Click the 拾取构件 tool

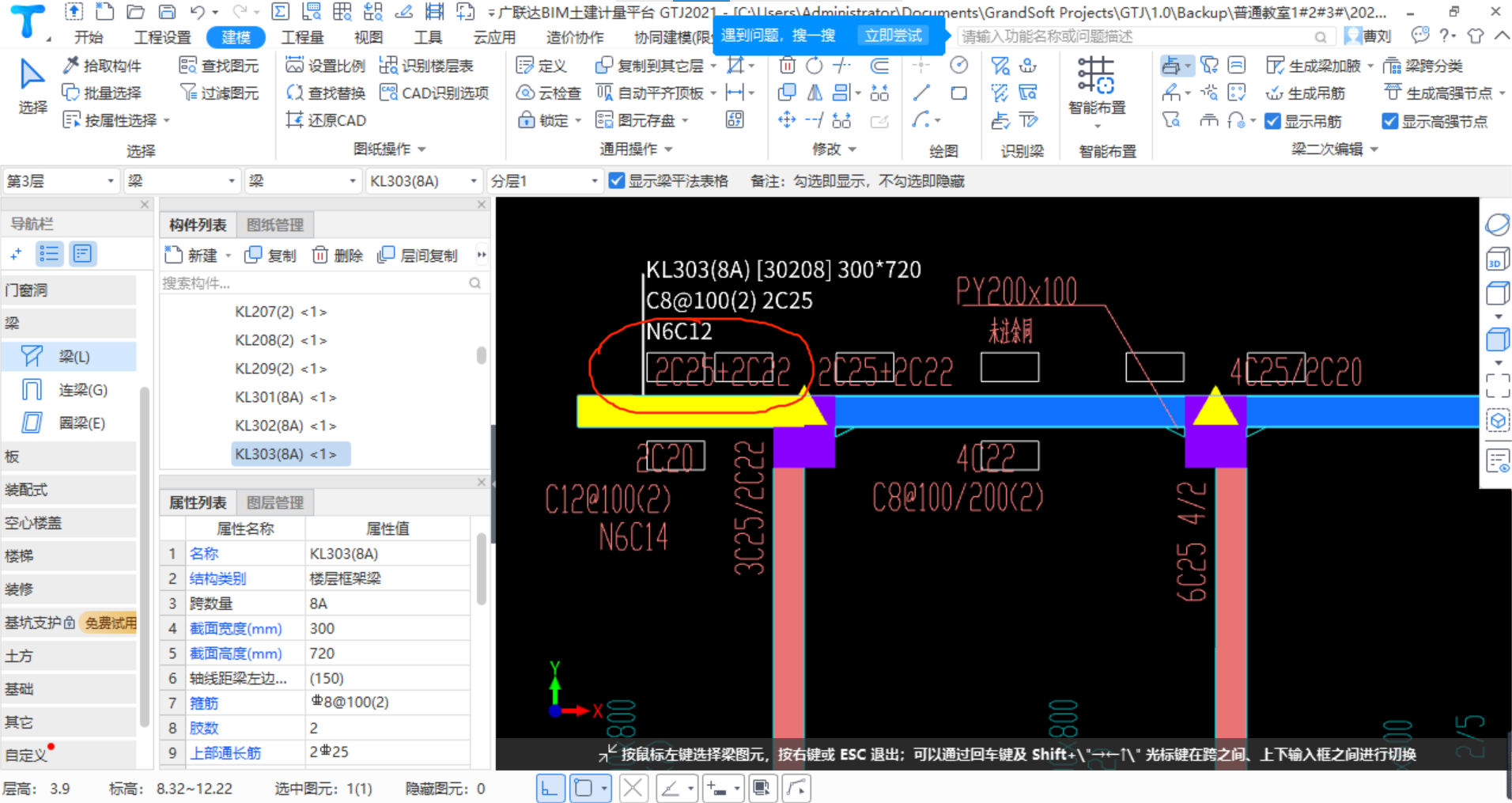click(x=102, y=66)
